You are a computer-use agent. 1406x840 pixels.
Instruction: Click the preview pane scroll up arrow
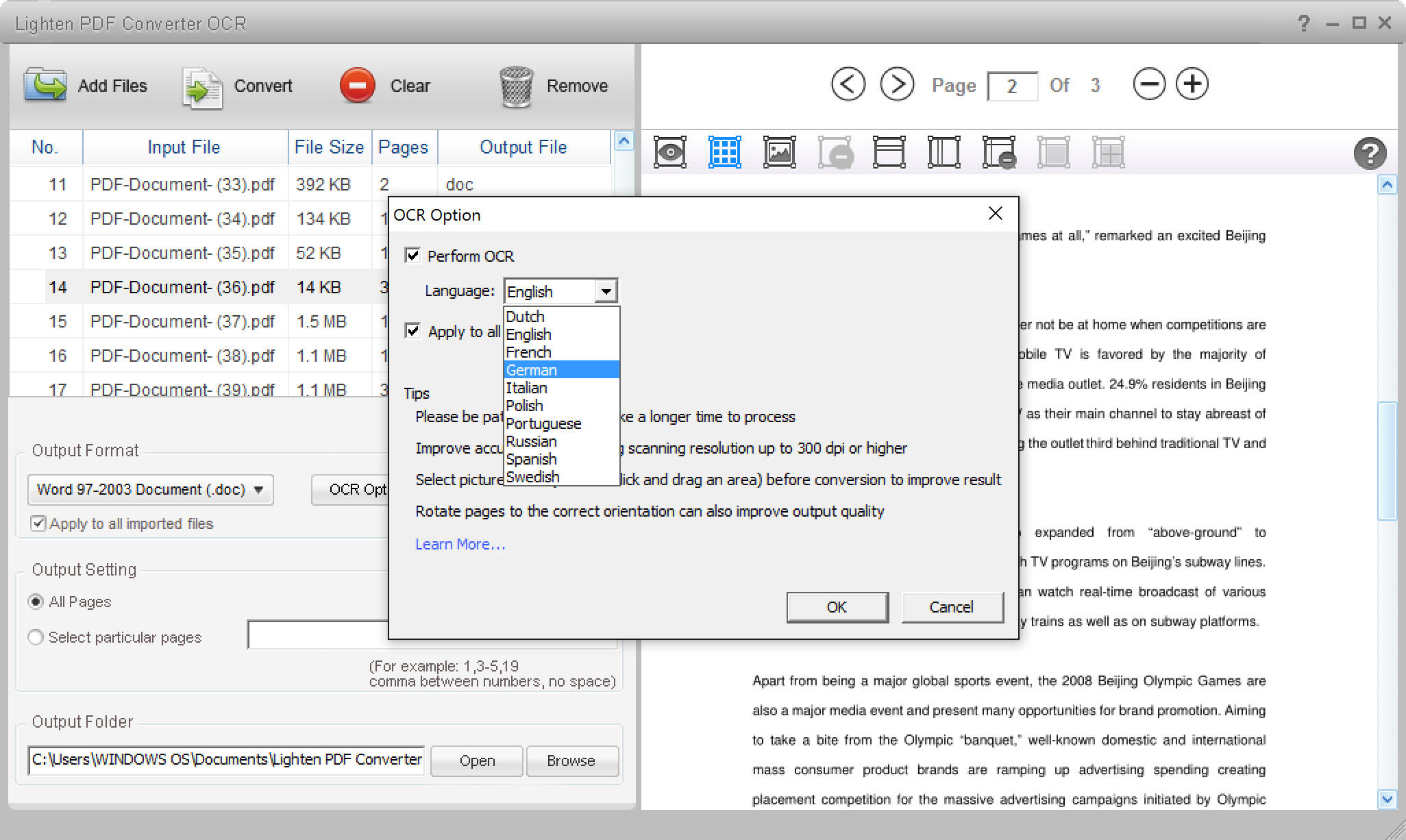[1387, 185]
